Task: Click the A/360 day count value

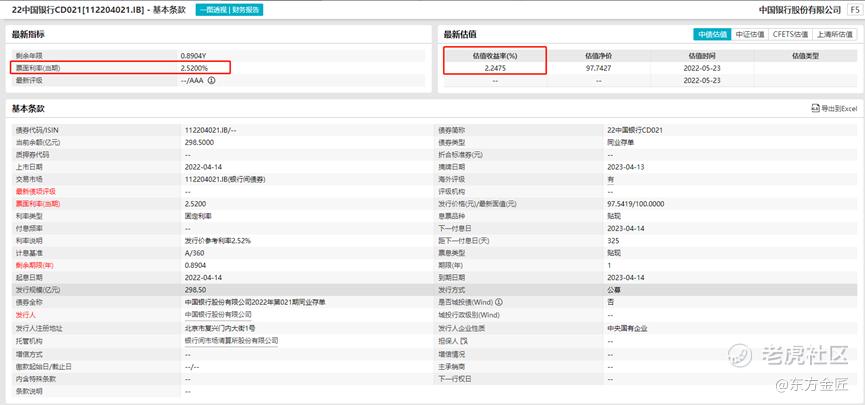Action: [x=195, y=253]
